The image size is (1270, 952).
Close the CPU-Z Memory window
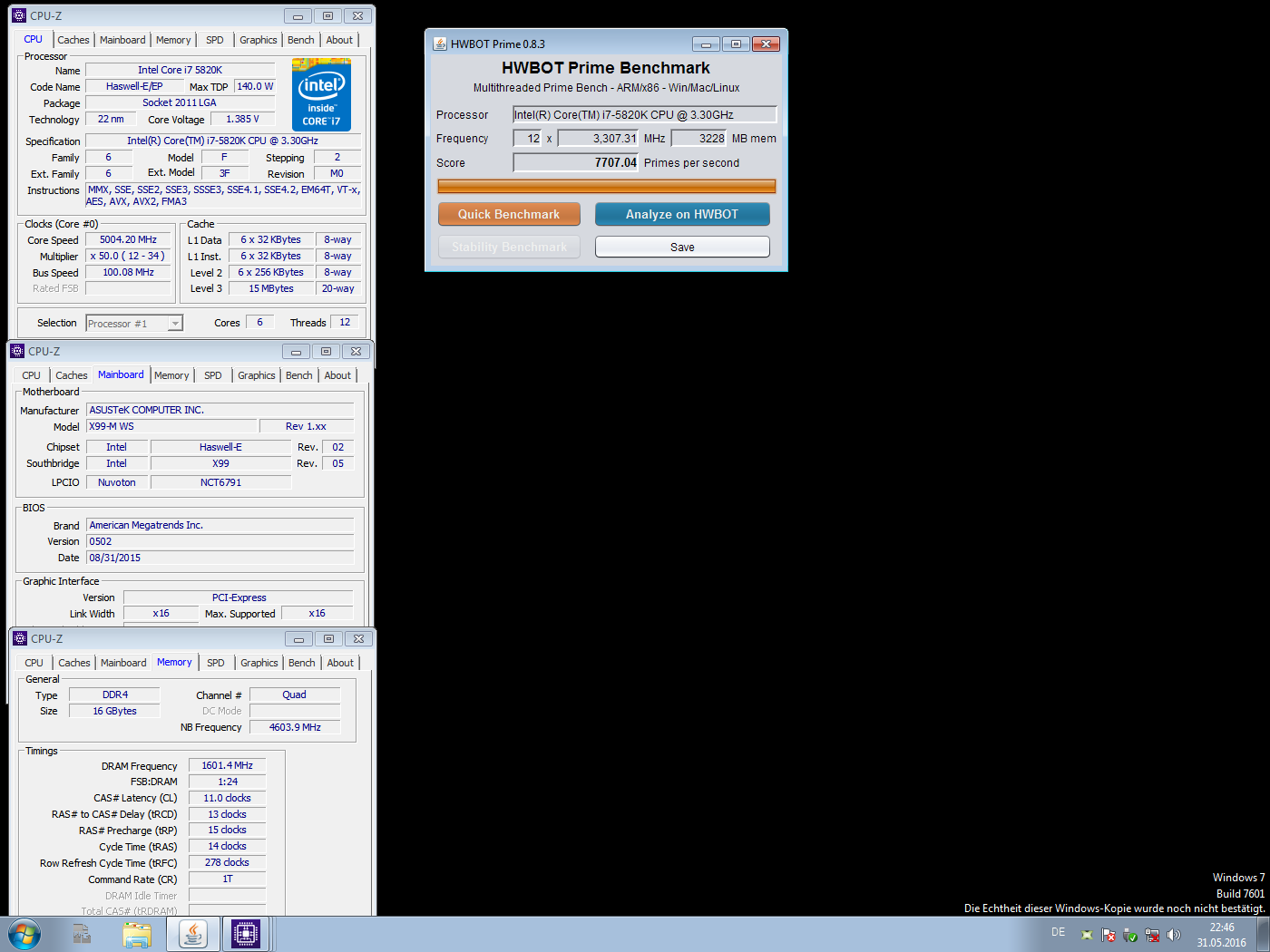(x=359, y=638)
